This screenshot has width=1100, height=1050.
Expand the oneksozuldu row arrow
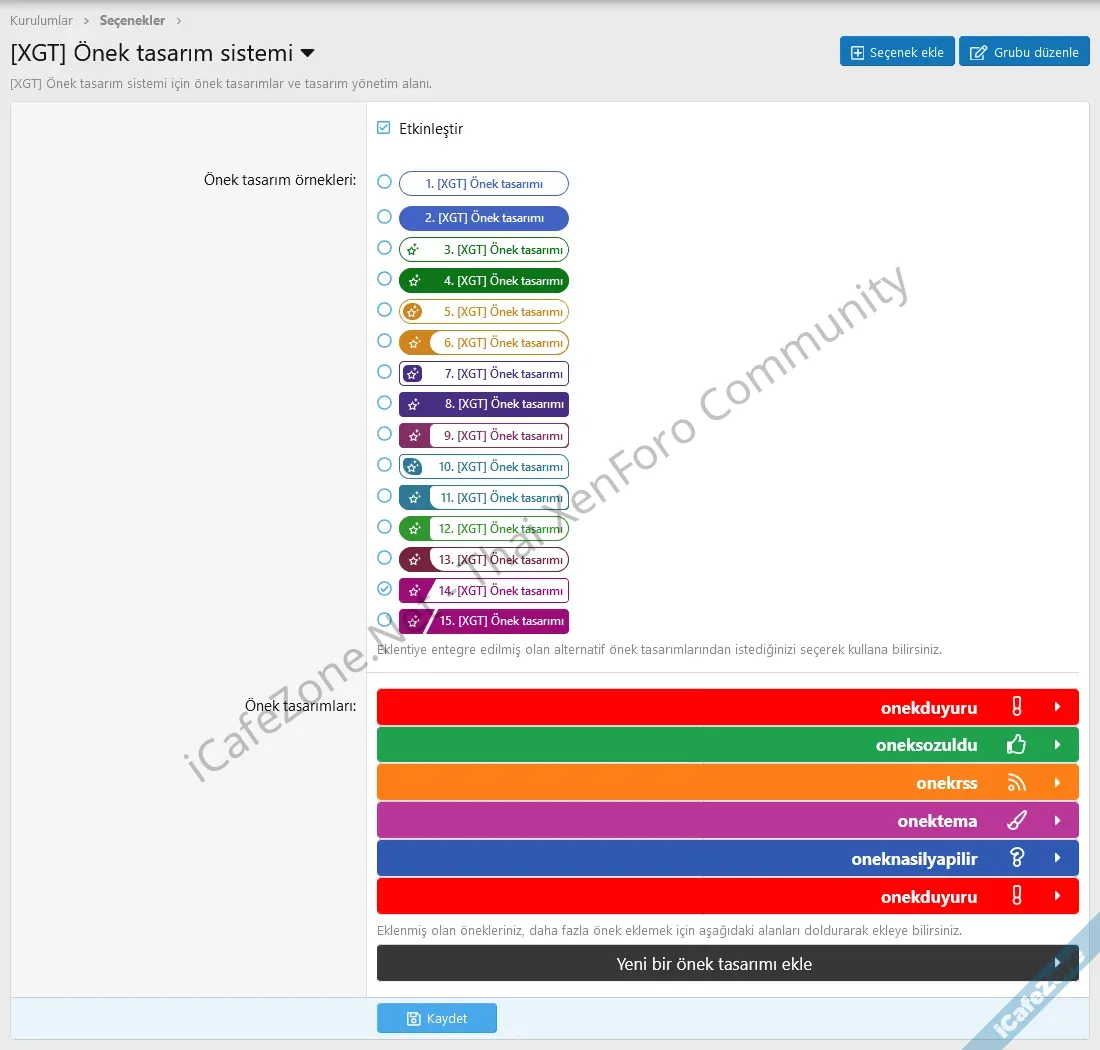[x=1057, y=745]
